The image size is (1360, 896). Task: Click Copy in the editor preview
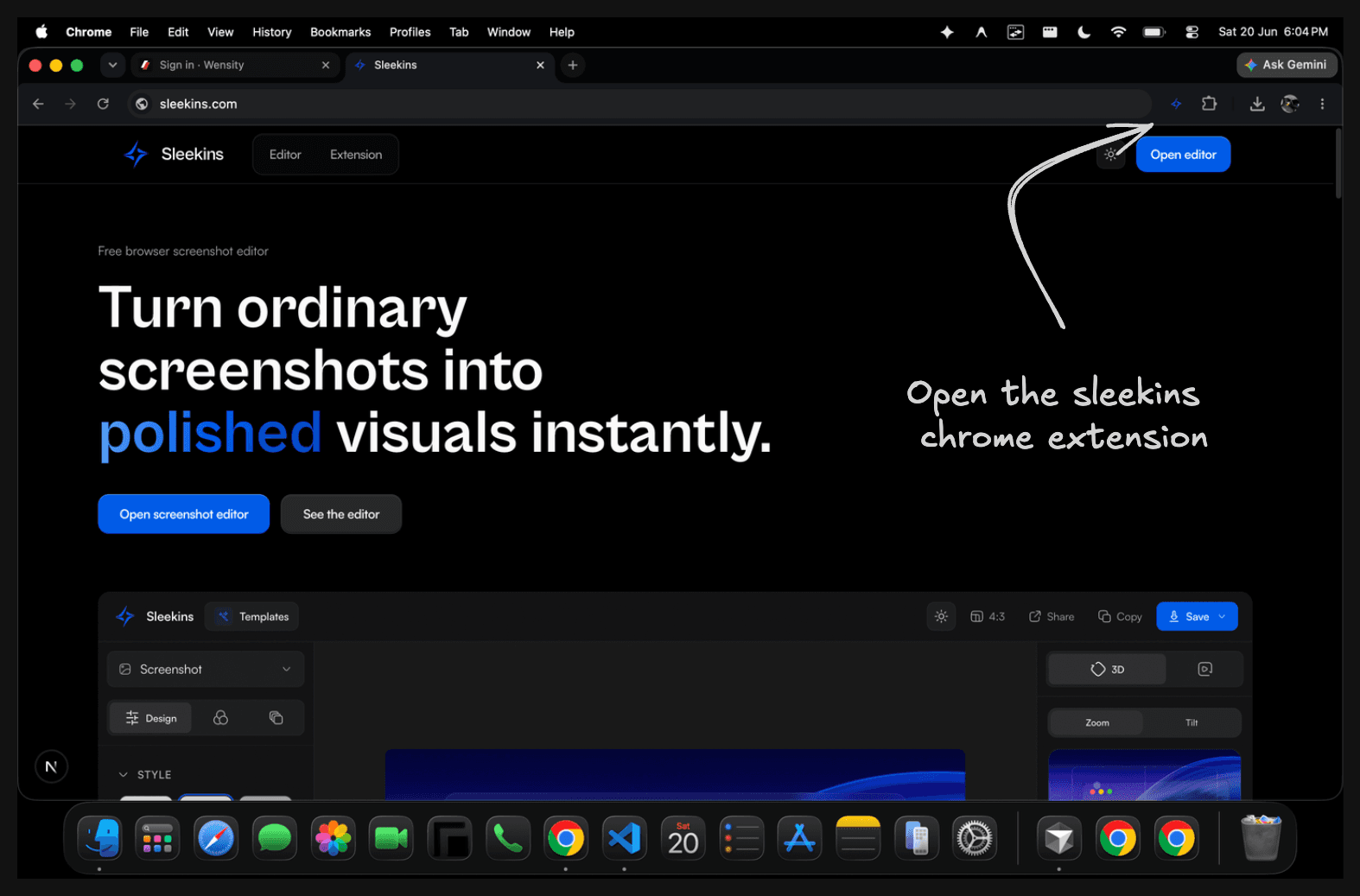tap(1120, 616)
